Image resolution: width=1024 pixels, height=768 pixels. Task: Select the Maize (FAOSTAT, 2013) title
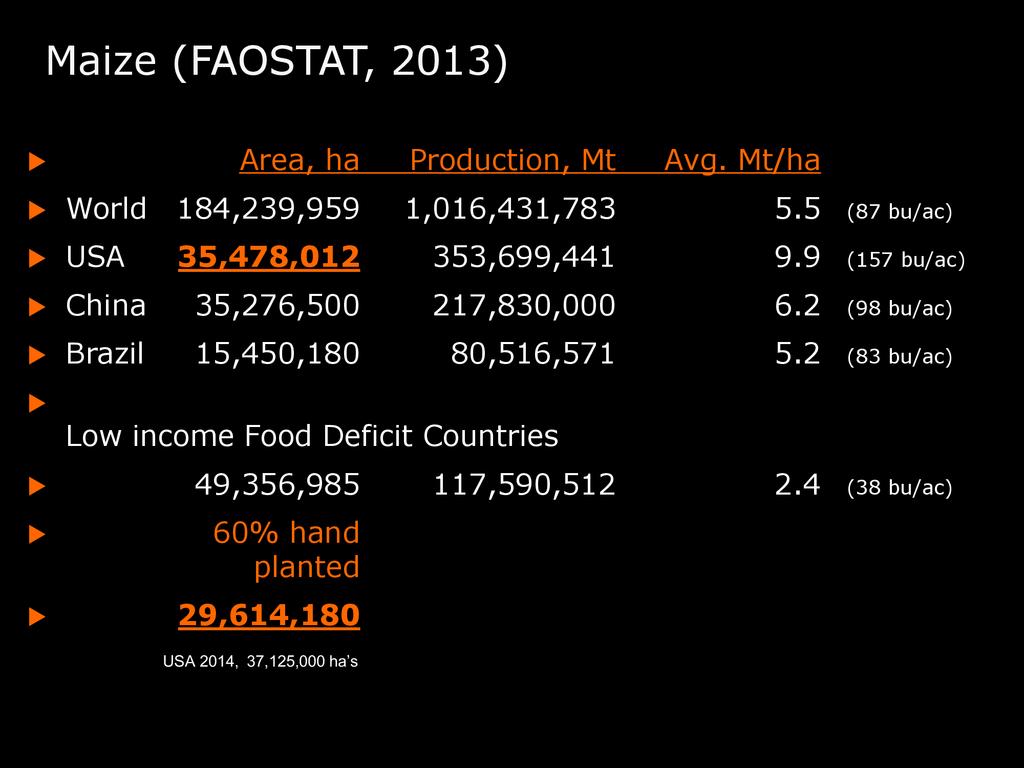(x=277, y=62)
